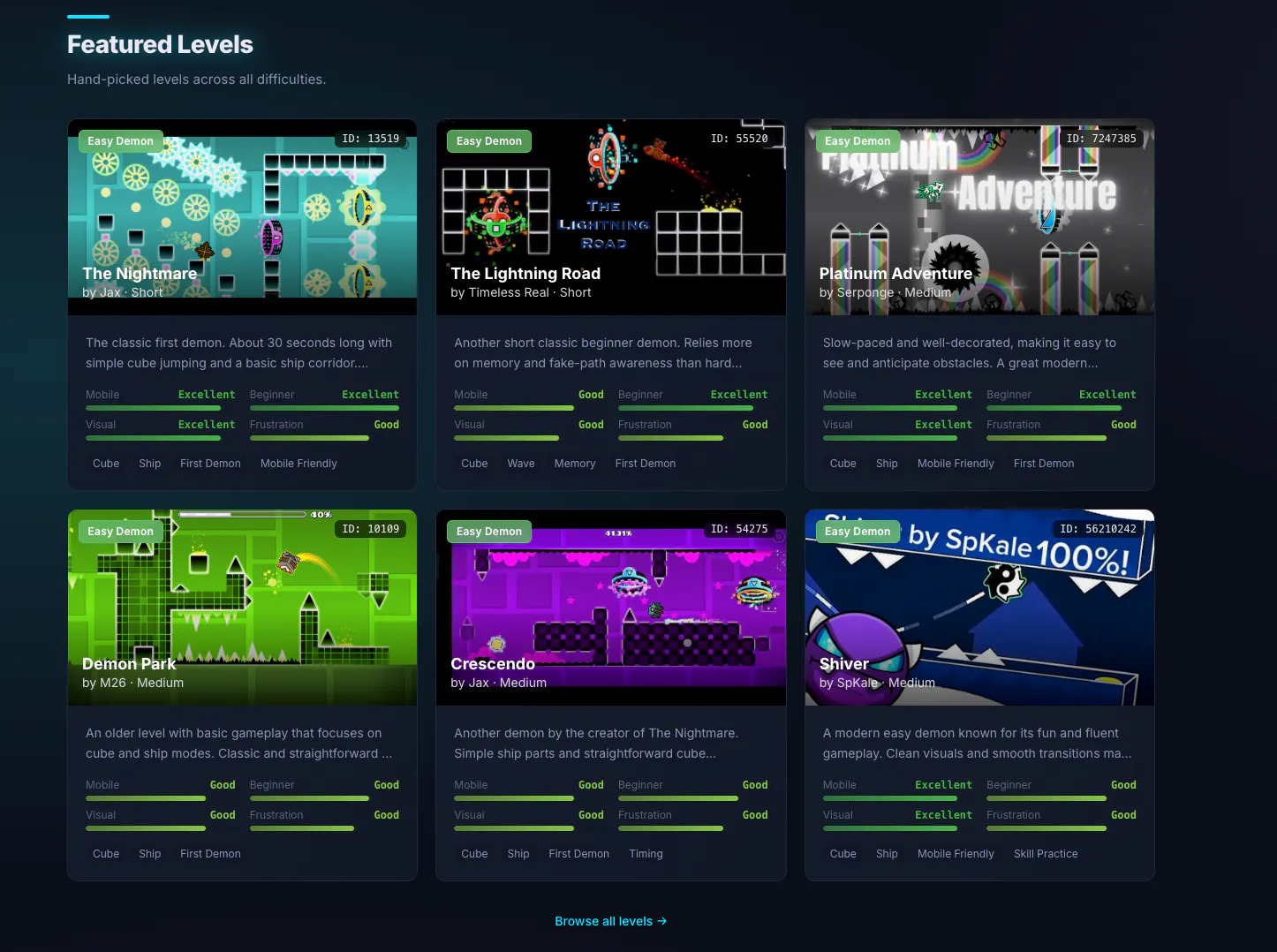This screenshot has height=952, width=1277.
Task: Click the Demon Park level title
Action: 129,664
